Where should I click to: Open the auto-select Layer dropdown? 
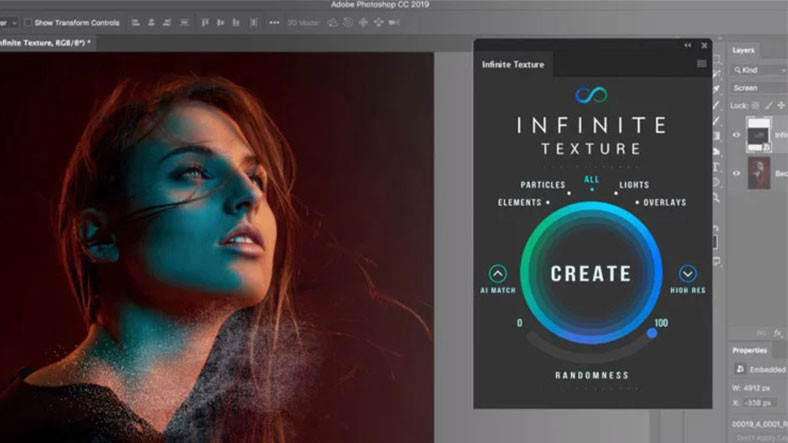point(9,23)
